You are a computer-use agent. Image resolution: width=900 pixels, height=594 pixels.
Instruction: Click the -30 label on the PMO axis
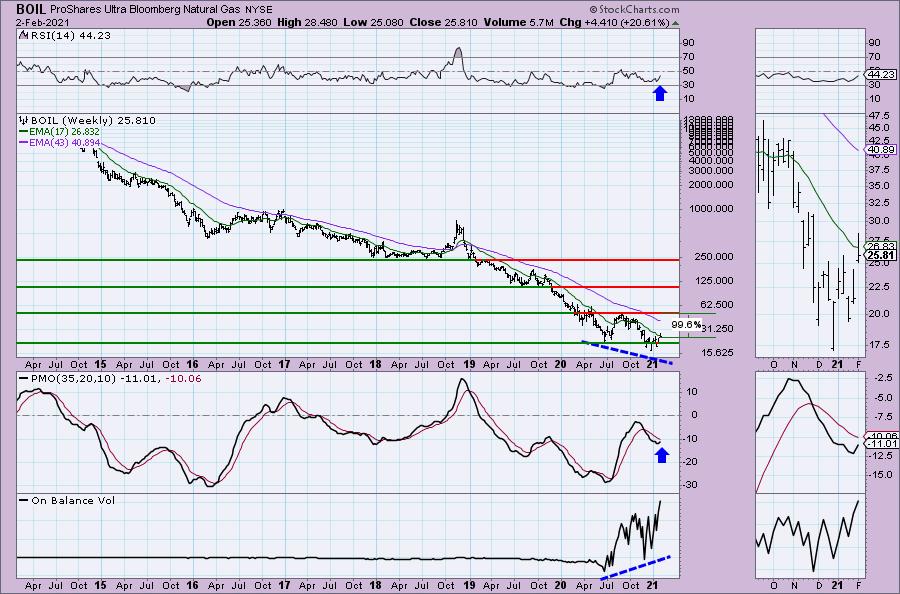tap(689, 484)
